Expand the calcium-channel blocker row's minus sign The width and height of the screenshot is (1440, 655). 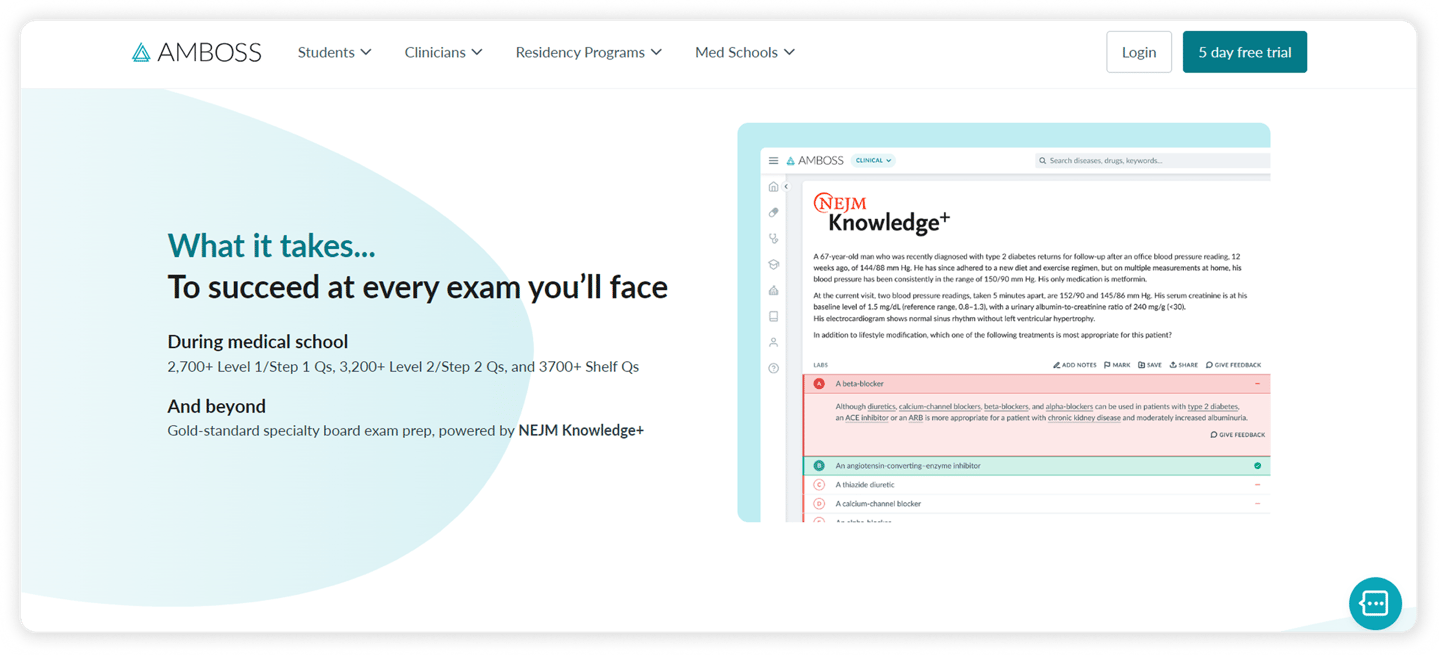(x=1257, y=504)
